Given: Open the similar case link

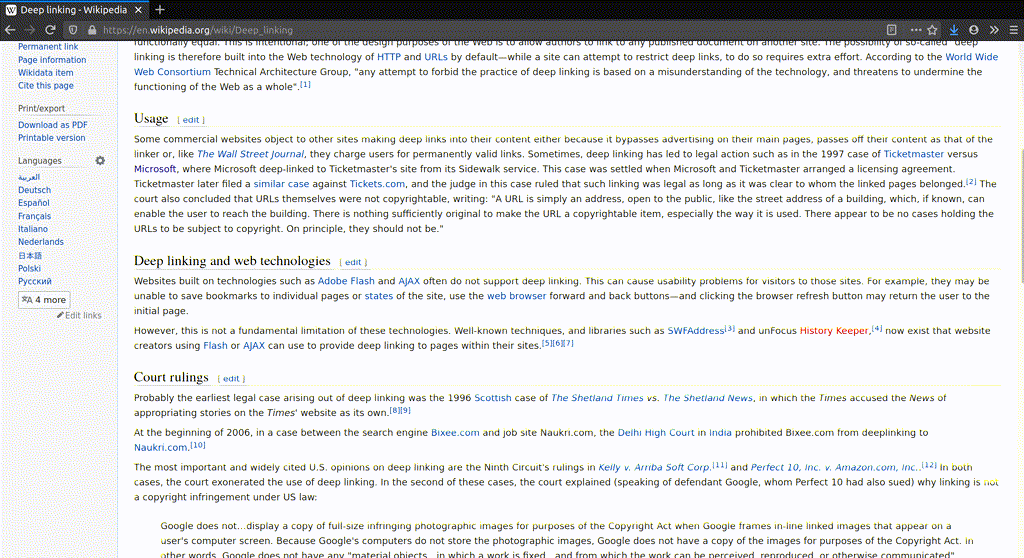Looking at the screenshot, I should pyautogui.click(x=281, y=184).
